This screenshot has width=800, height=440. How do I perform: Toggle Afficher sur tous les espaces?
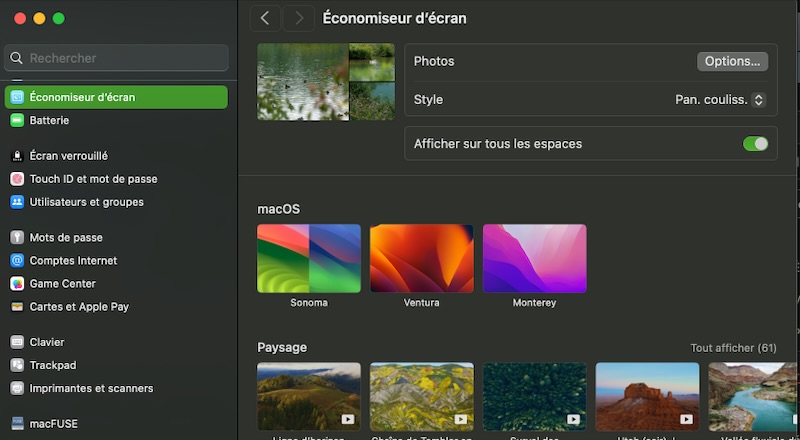point(755,144)
